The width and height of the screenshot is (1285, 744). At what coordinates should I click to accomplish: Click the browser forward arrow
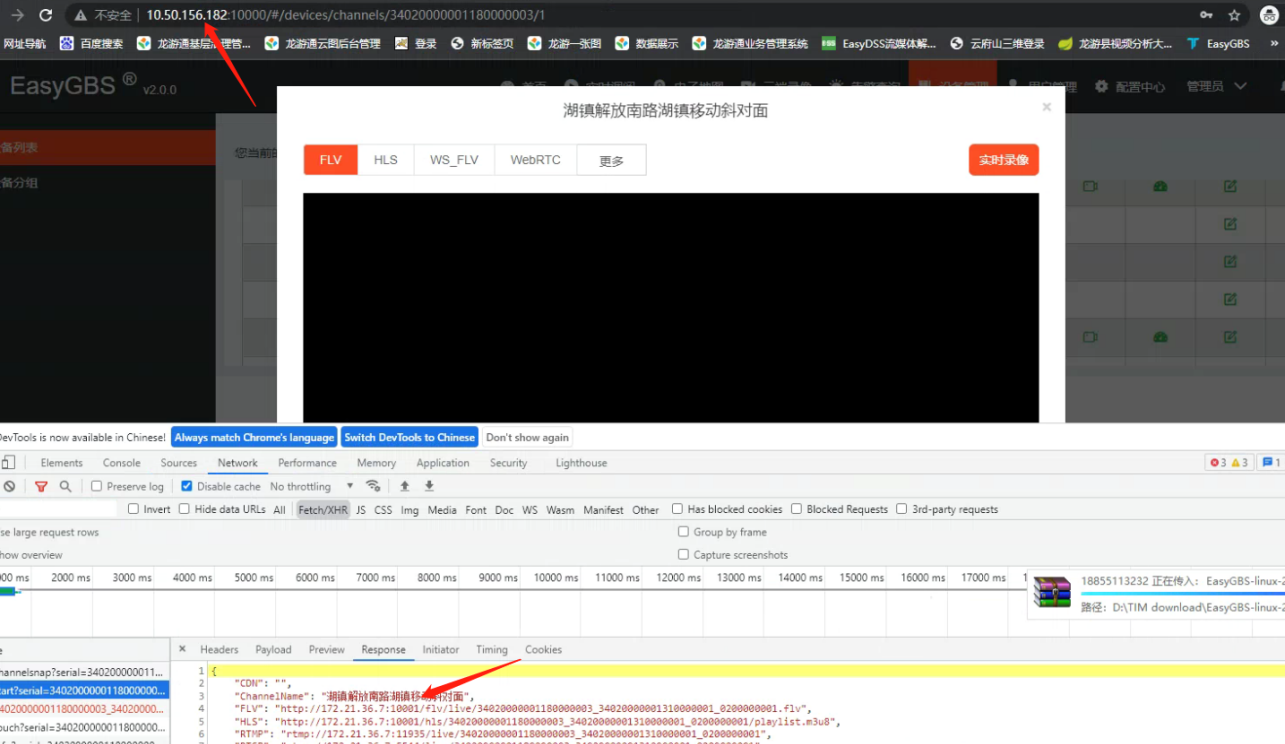click(x=17, y=15)
